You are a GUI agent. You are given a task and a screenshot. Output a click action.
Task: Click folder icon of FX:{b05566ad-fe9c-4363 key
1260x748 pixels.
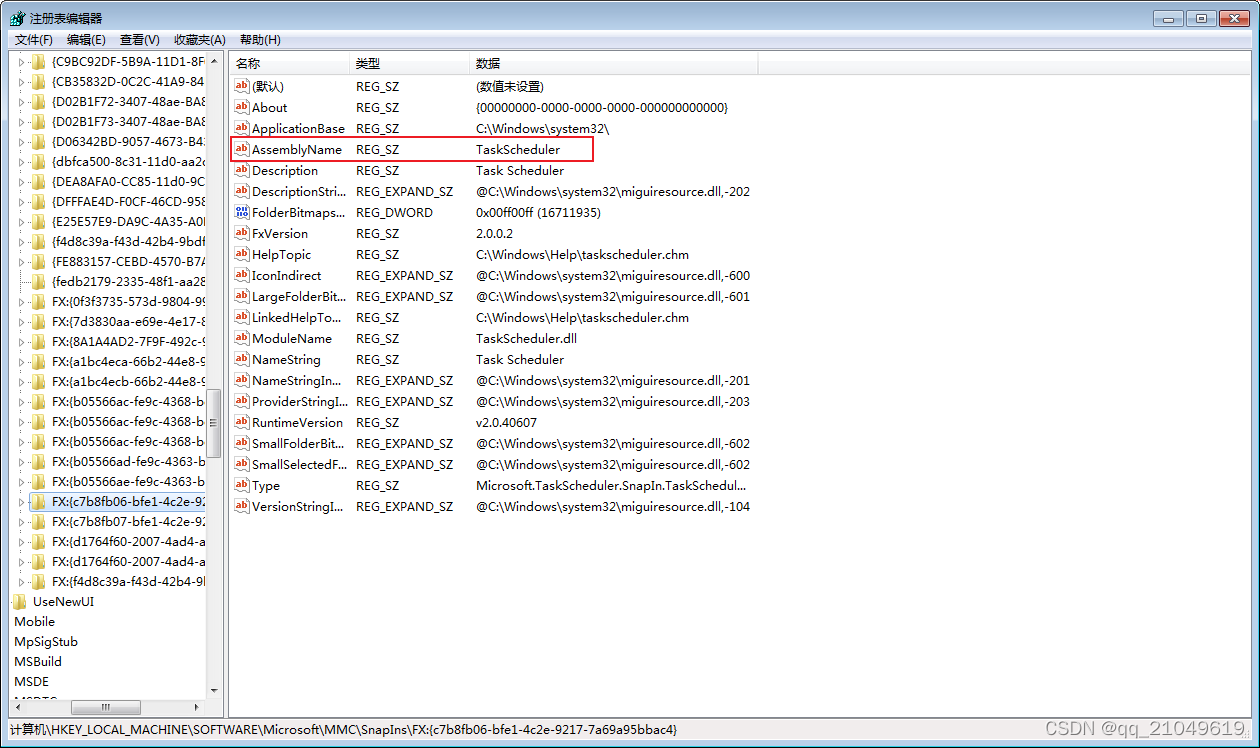click(x=39, y=461)
